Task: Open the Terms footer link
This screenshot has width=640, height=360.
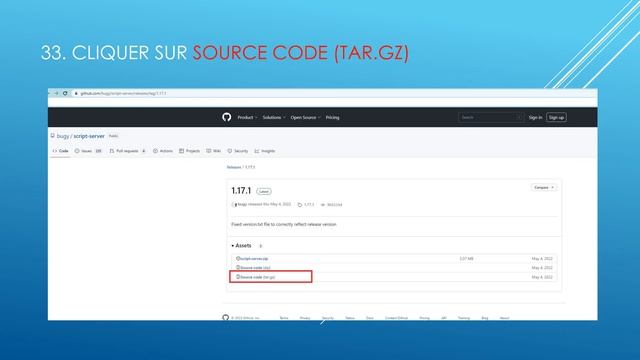Action: pos(284,318)
